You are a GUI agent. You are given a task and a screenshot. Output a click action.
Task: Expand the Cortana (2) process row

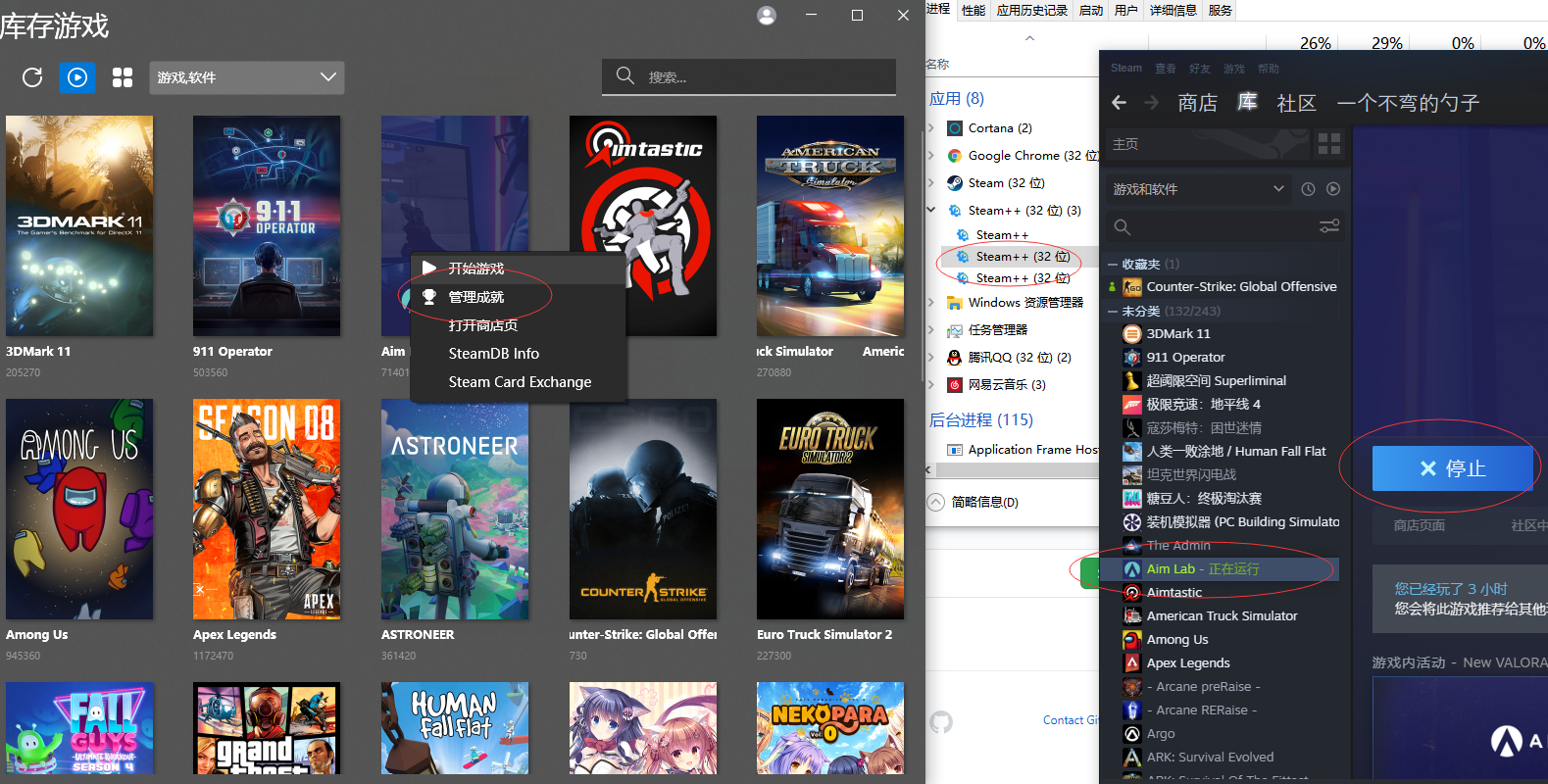(931, 128)
